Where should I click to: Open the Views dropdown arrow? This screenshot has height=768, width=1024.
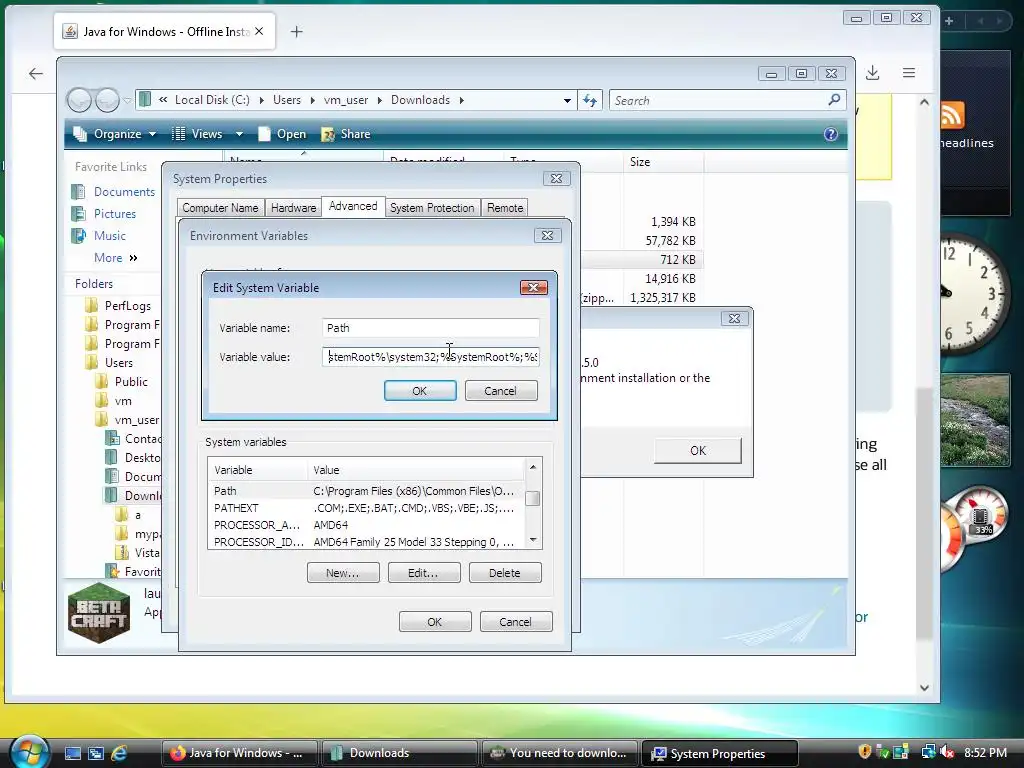pos(239,134)
